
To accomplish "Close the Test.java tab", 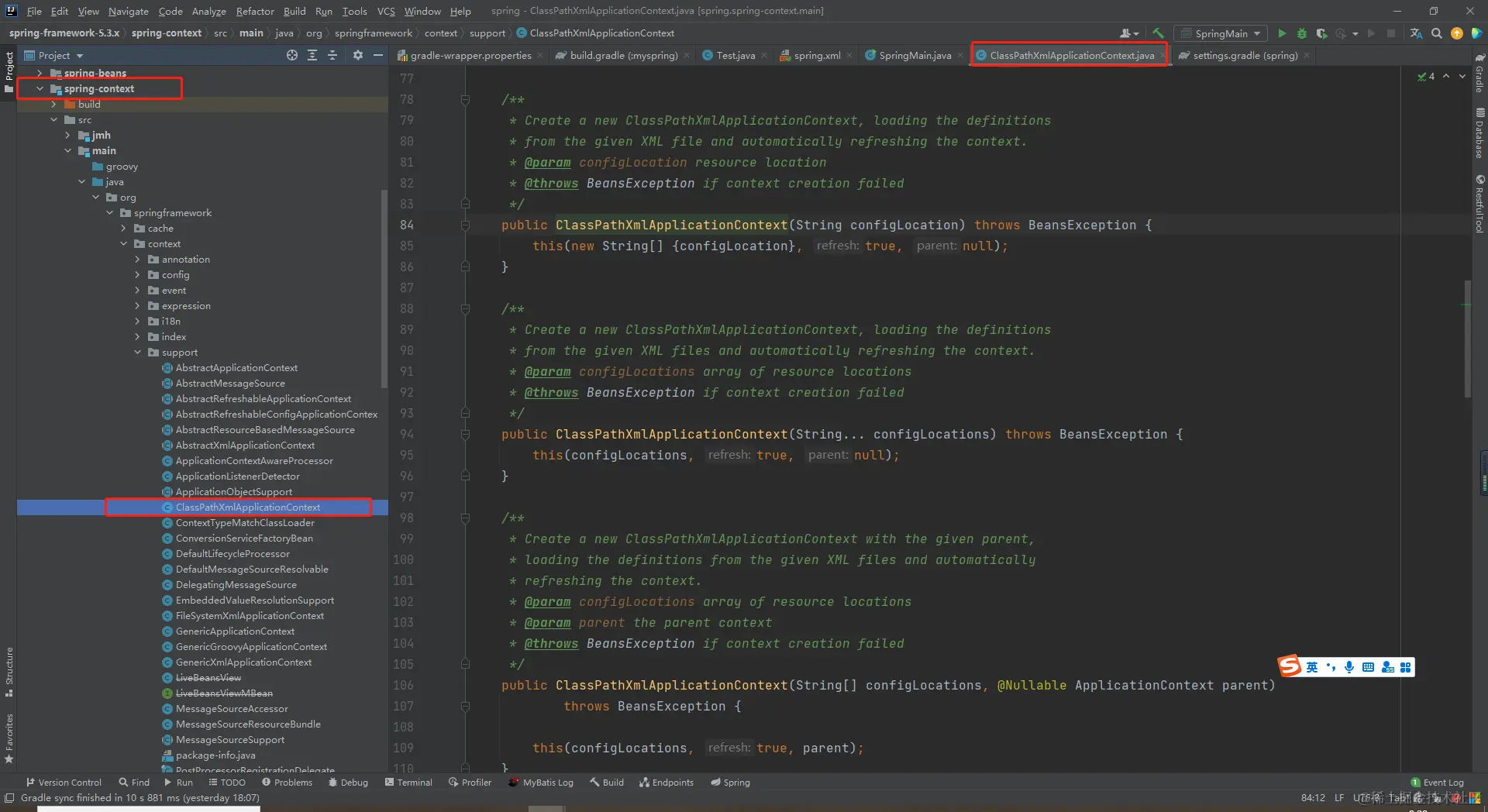I will (x=764, y=55).
